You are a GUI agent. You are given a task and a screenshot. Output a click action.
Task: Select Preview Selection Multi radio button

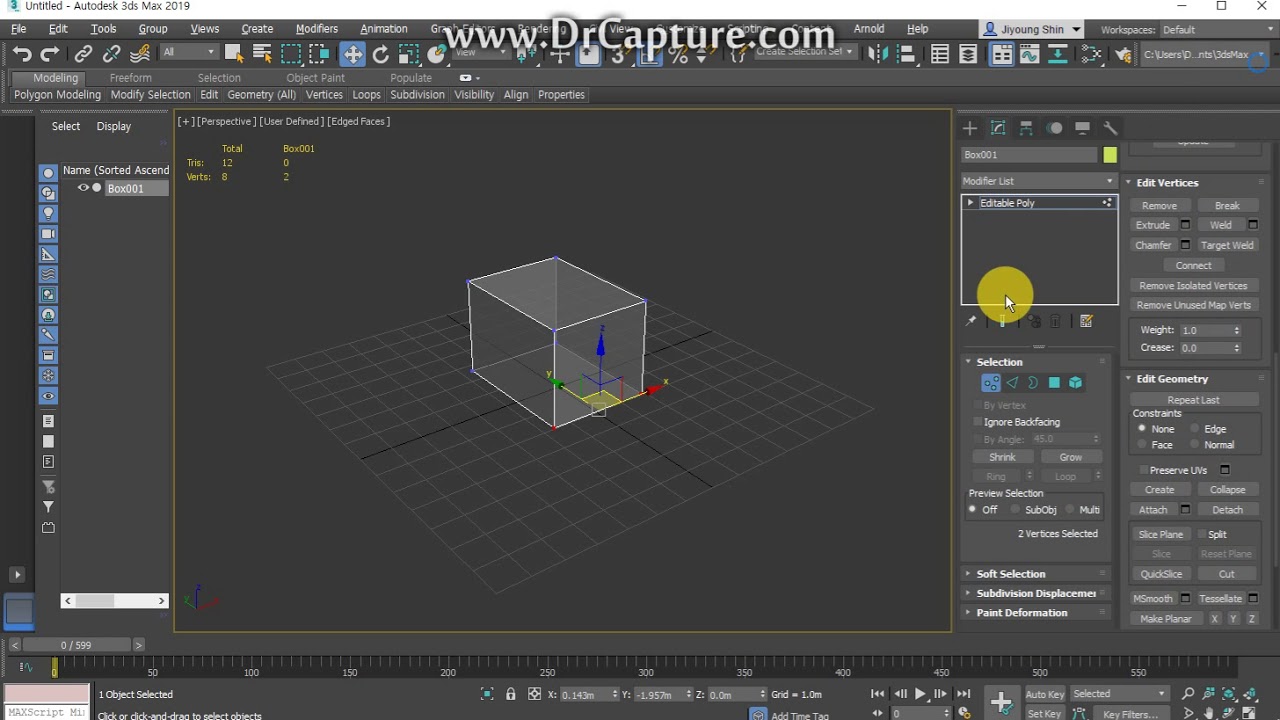(x=1070, y=510)
